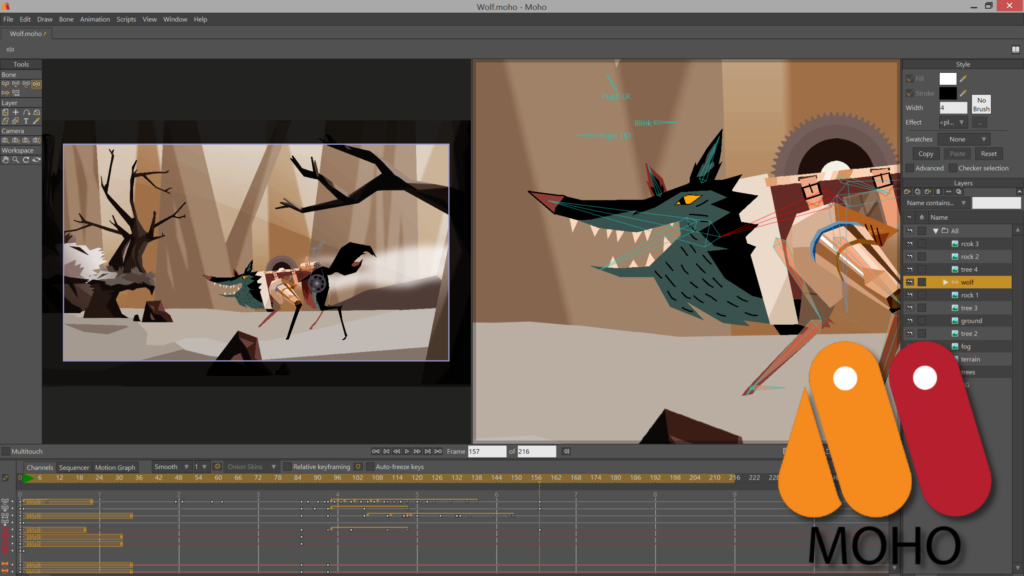Viewport: 1024px width, 576px height.
Task: Activate the Zoom Workspace magnifier tool
Action: tap(16, 160)
